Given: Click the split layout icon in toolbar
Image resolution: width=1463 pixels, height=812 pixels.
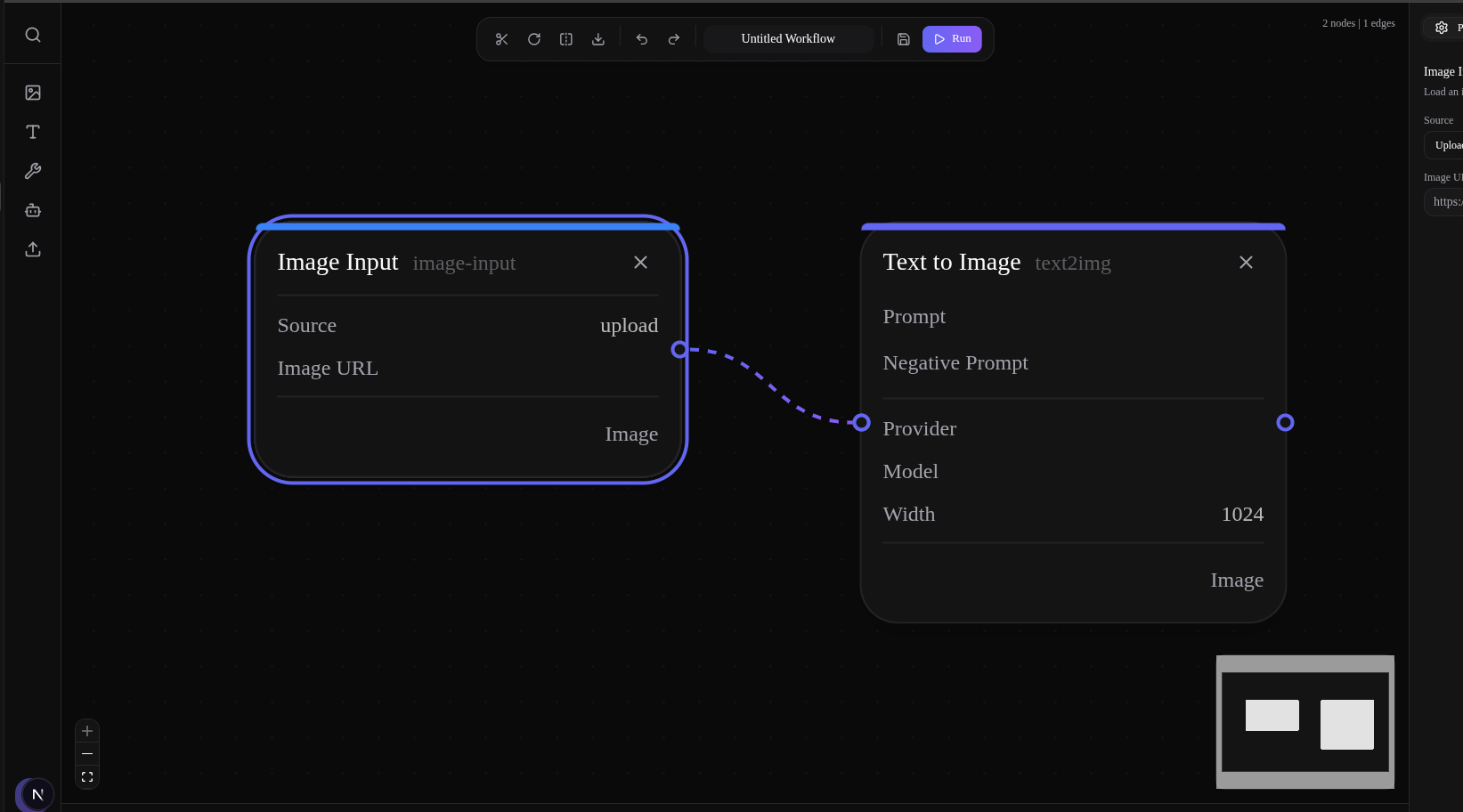Looking at the screenshot, I should (566, 39).
